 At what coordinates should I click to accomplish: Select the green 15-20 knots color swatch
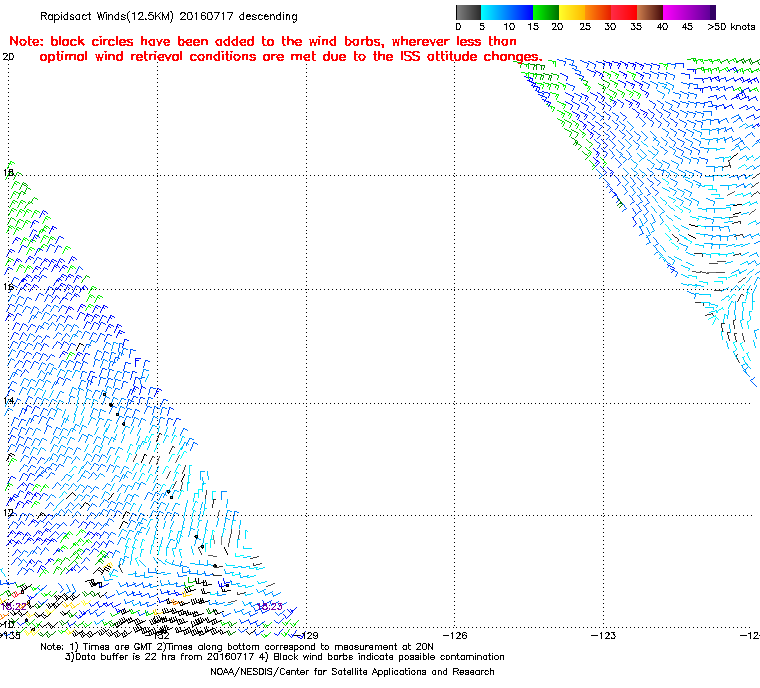546,12
